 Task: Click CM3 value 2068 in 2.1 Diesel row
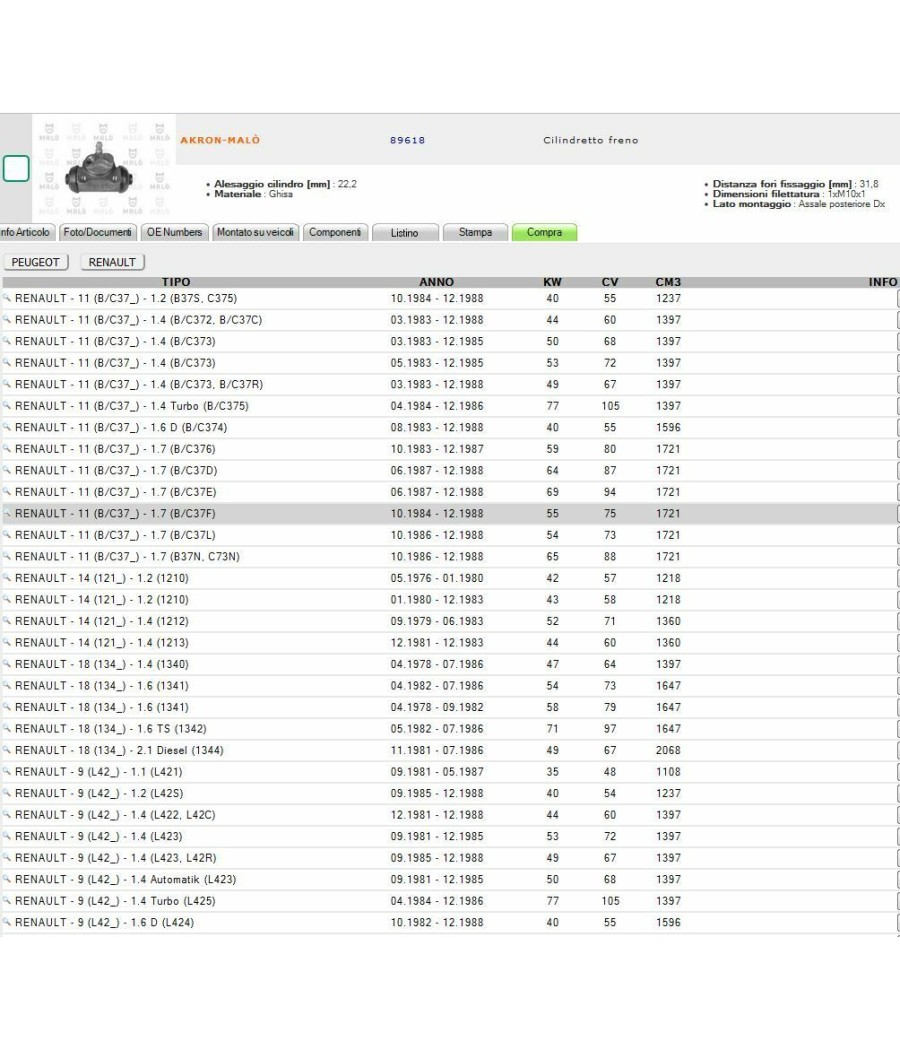[x=668, y=750]
